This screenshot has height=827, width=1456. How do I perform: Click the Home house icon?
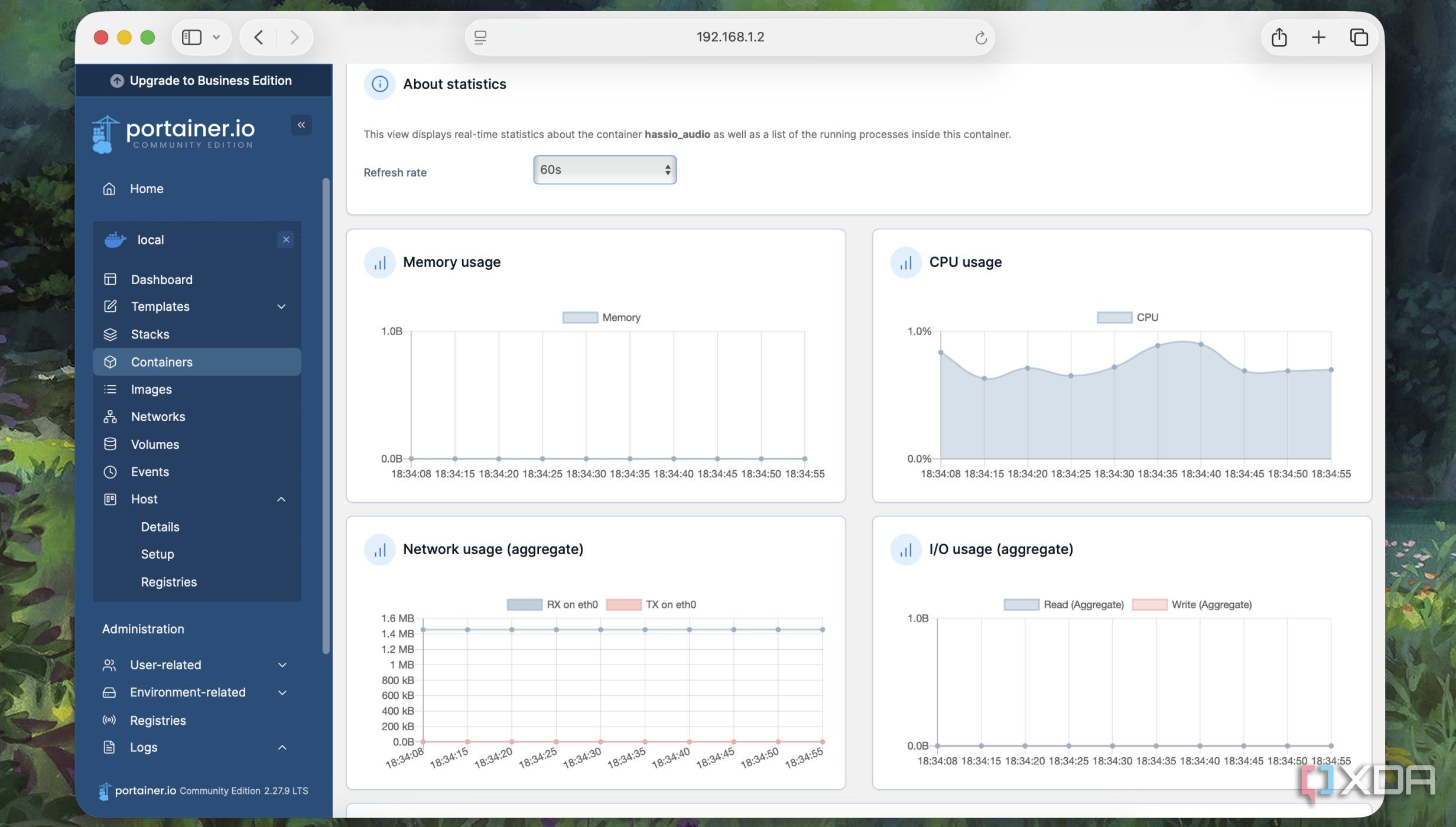point(109,188)
